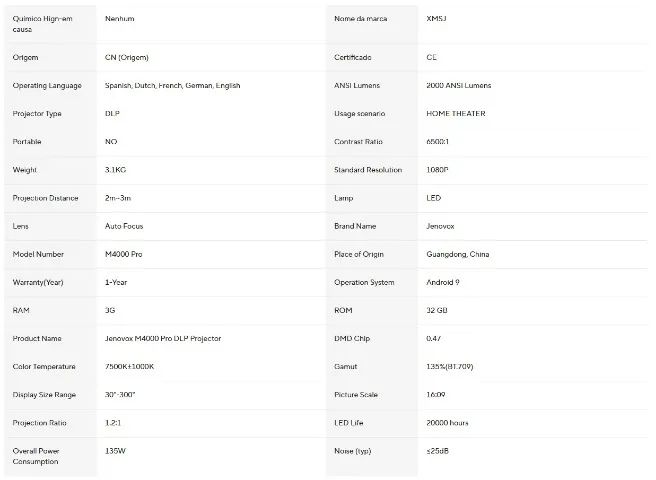
Task: Click the '32 GB' ROM value
Action: coord(437,311)
